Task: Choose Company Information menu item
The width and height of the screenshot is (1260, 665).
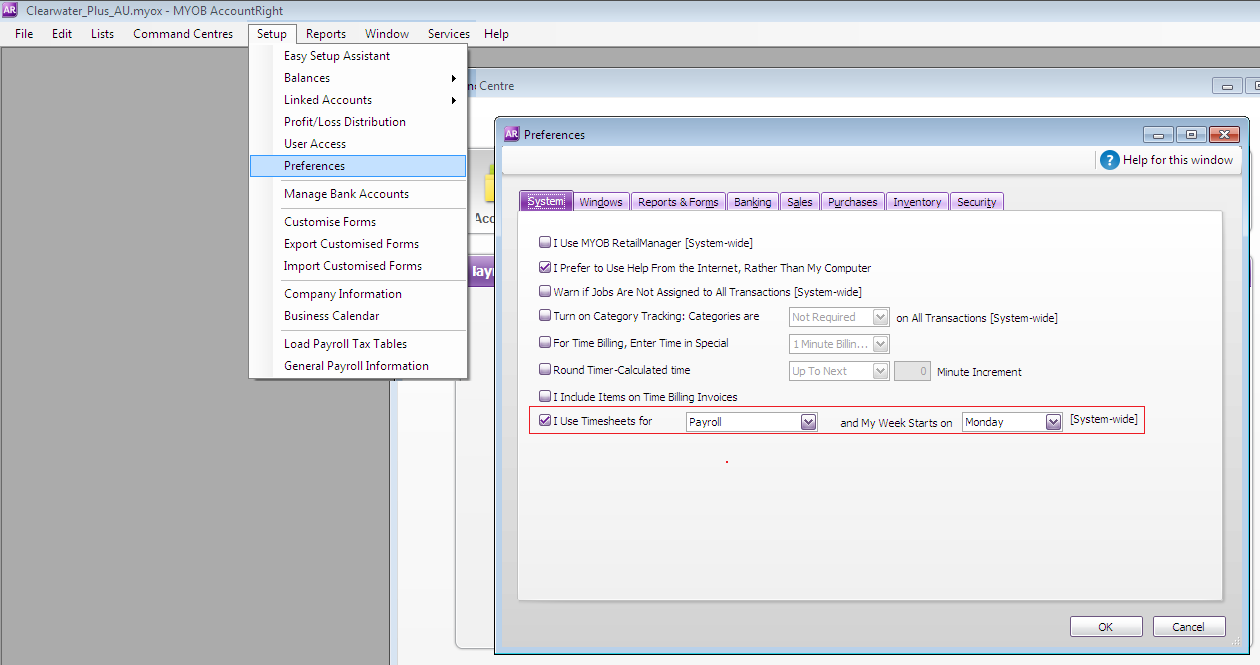Action: pyautogui.click(x=358, y=294)
